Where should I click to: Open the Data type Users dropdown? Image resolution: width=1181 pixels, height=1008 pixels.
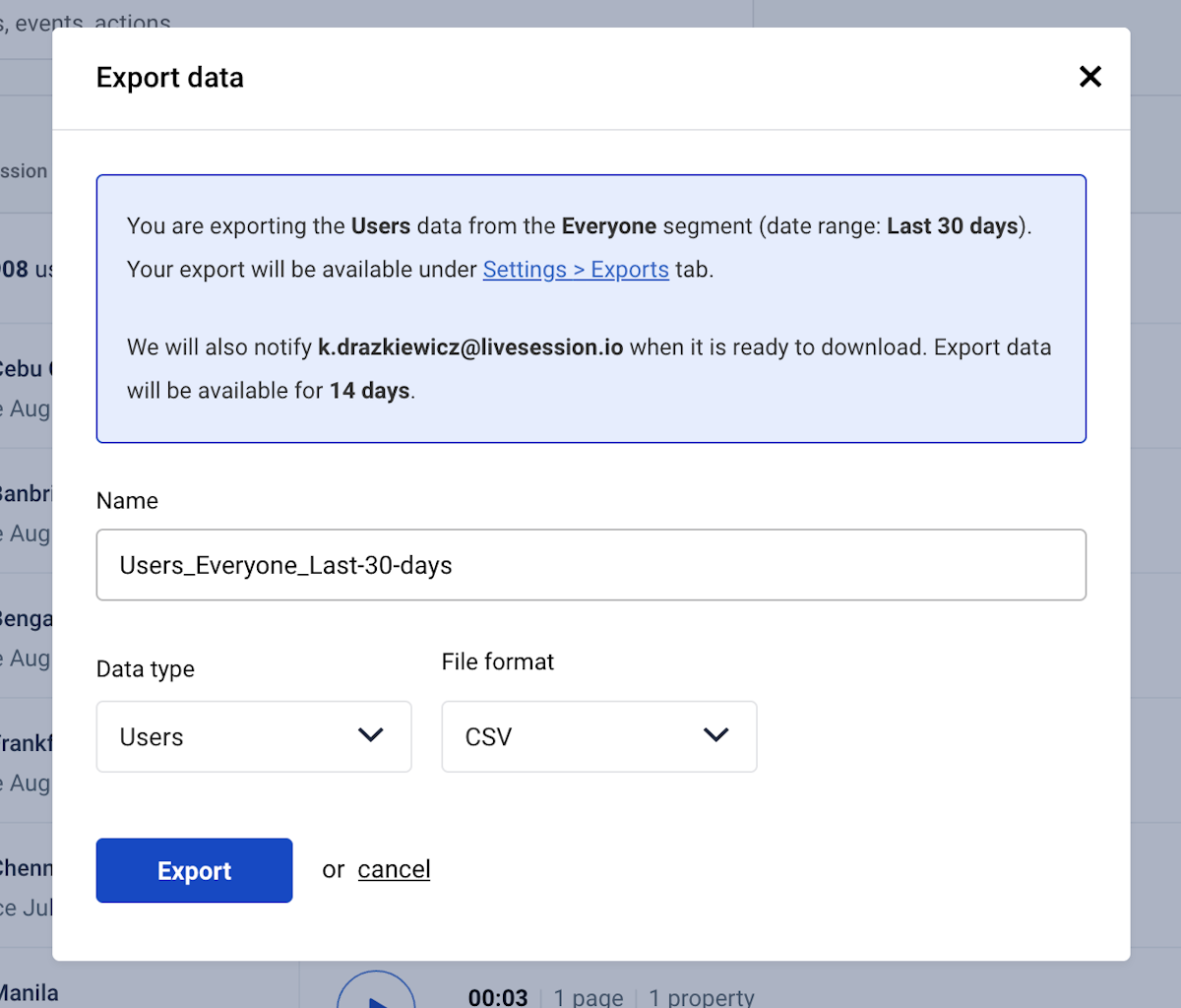[x=253, y=736]
